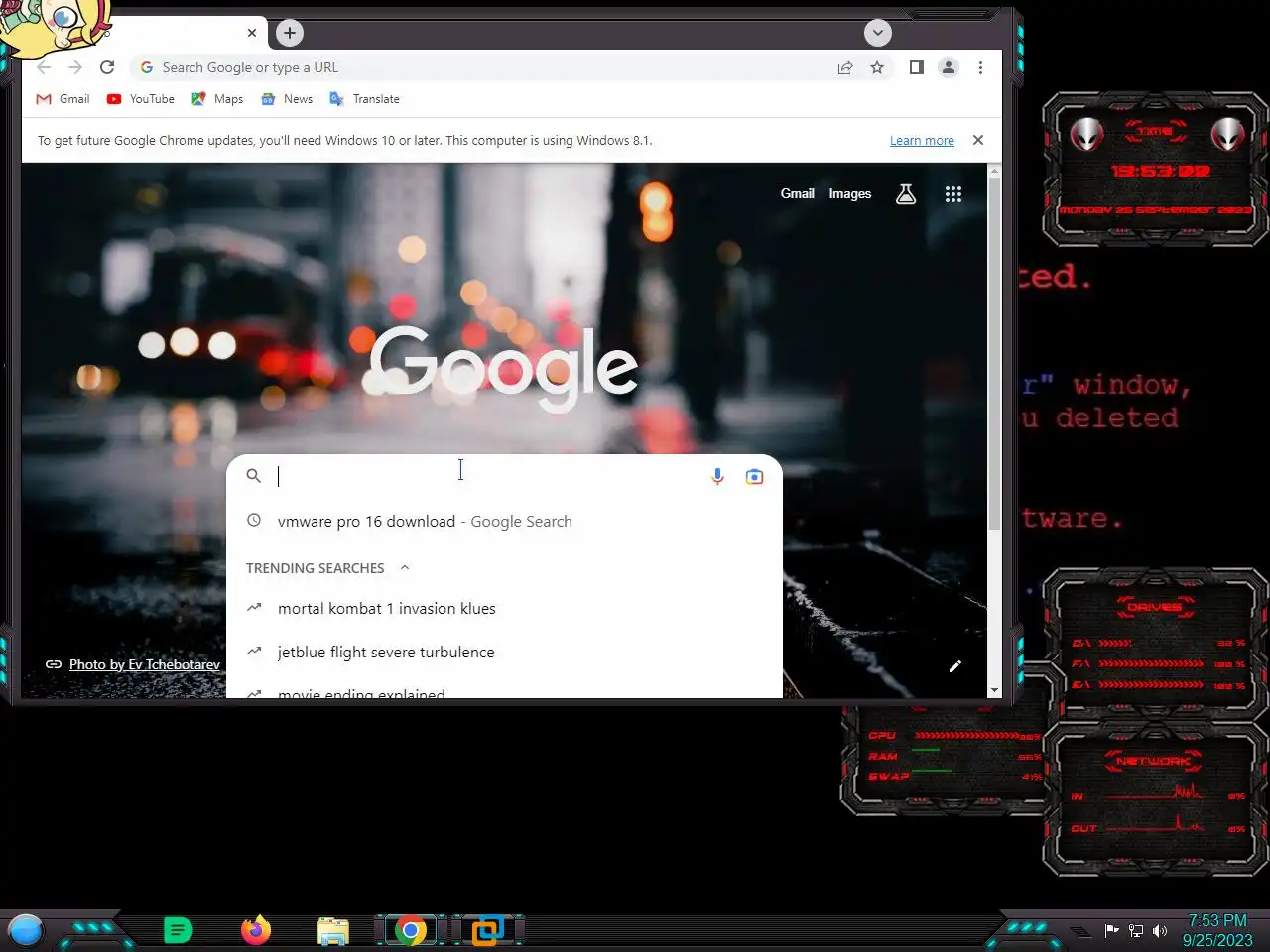This screenshot has width=1270, height=952.
Task: Dismiss the Windows 8.1 update notice
Action: click(978, 140)
